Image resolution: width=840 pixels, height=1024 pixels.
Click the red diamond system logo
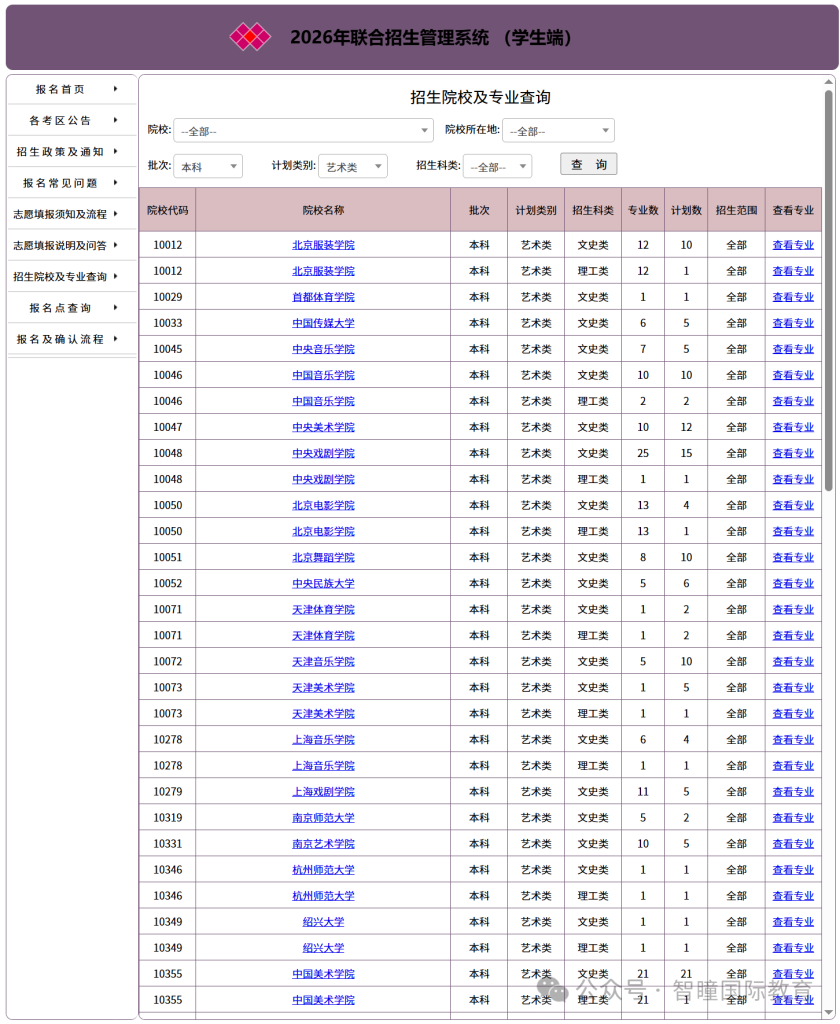point(250,37)
